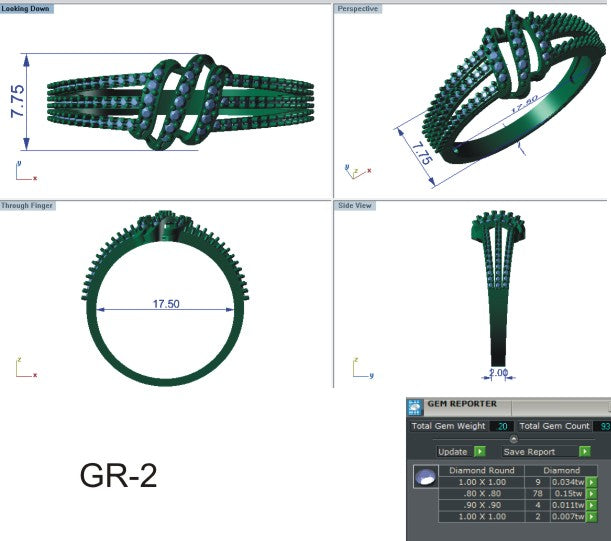
Task: Click the green arrow on the 0.007tw row
Action: [x=591, y=517]
